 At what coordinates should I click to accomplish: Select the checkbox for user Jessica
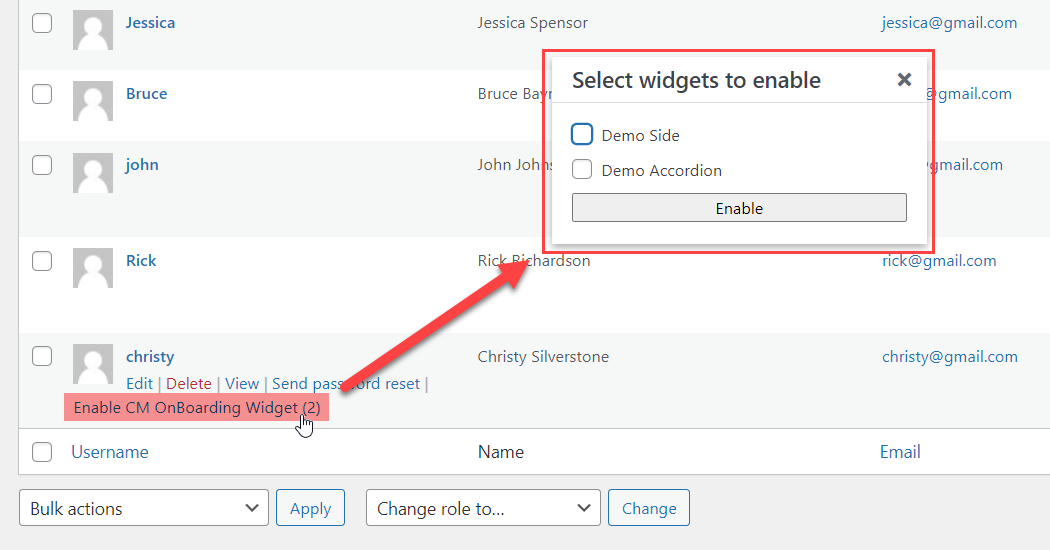pos(42,23)
